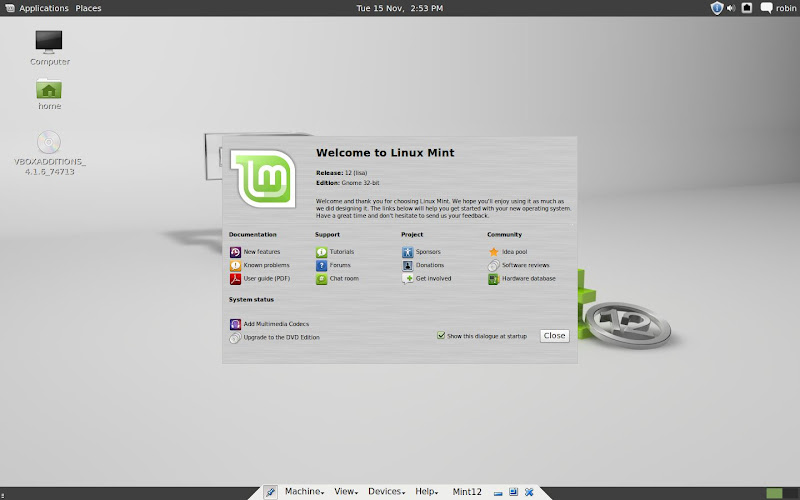Click the Idea pool link text
This screenshot has height=500, width=800.
click(x=515, y=252)
